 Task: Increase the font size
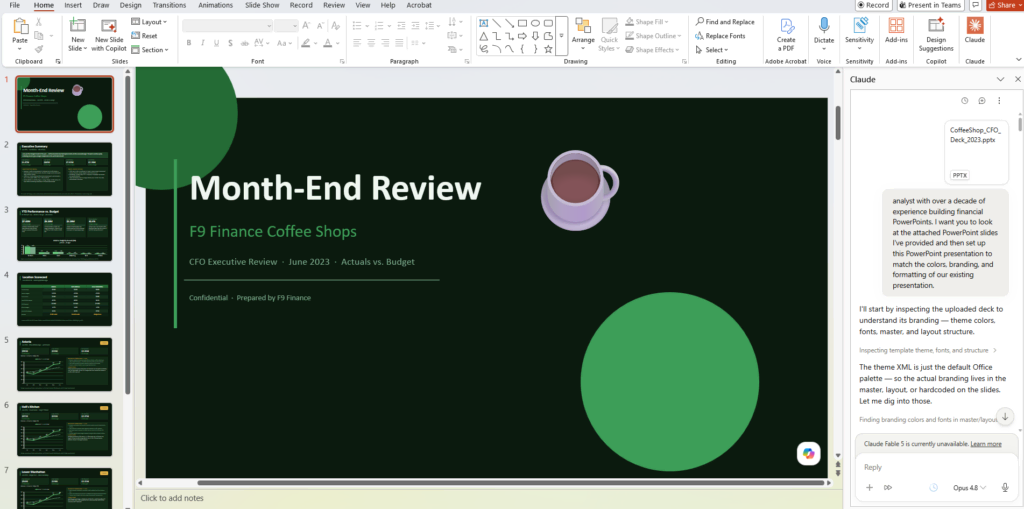(306, 25)
